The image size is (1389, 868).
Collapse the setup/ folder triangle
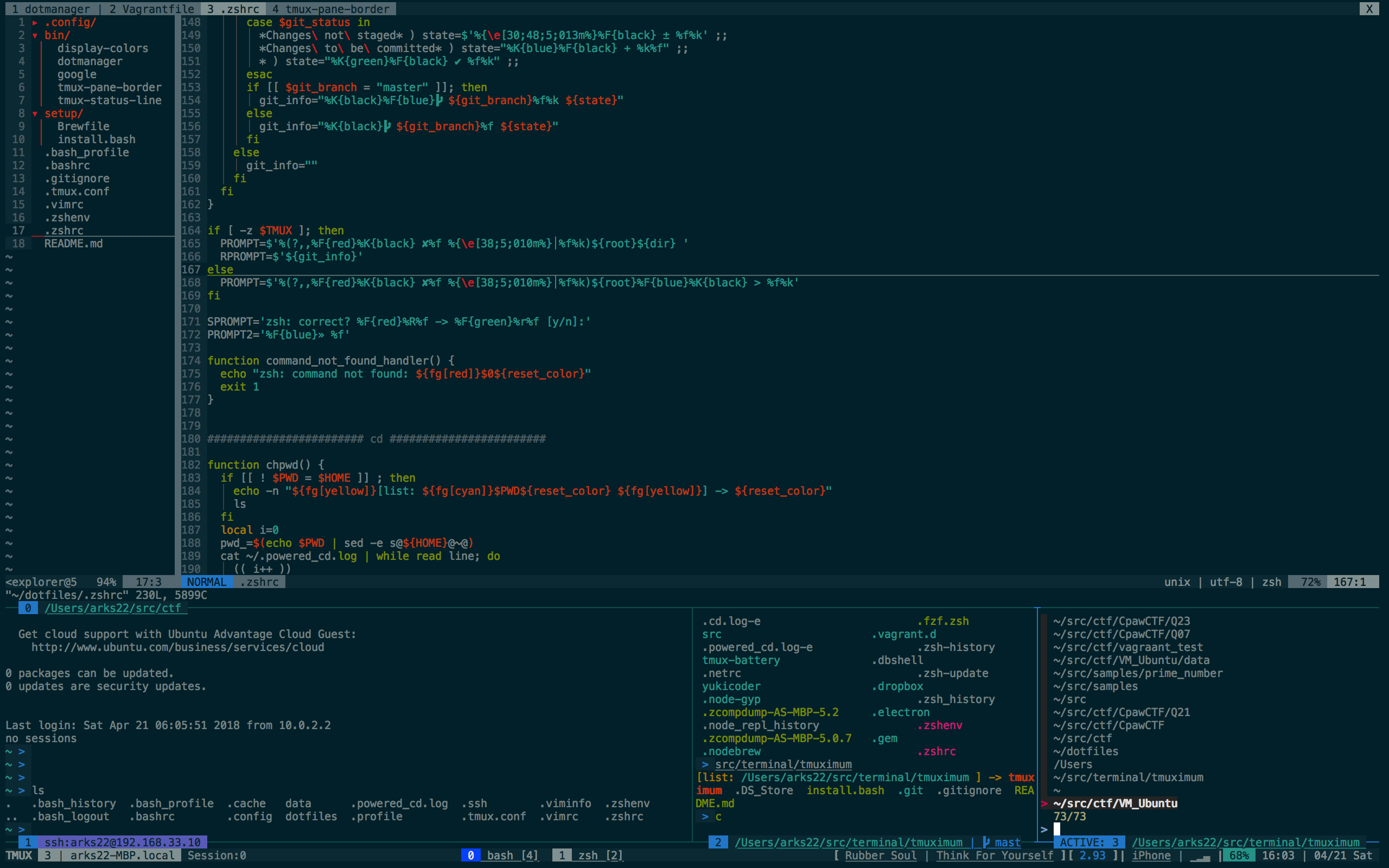click(x=35, y=114)
